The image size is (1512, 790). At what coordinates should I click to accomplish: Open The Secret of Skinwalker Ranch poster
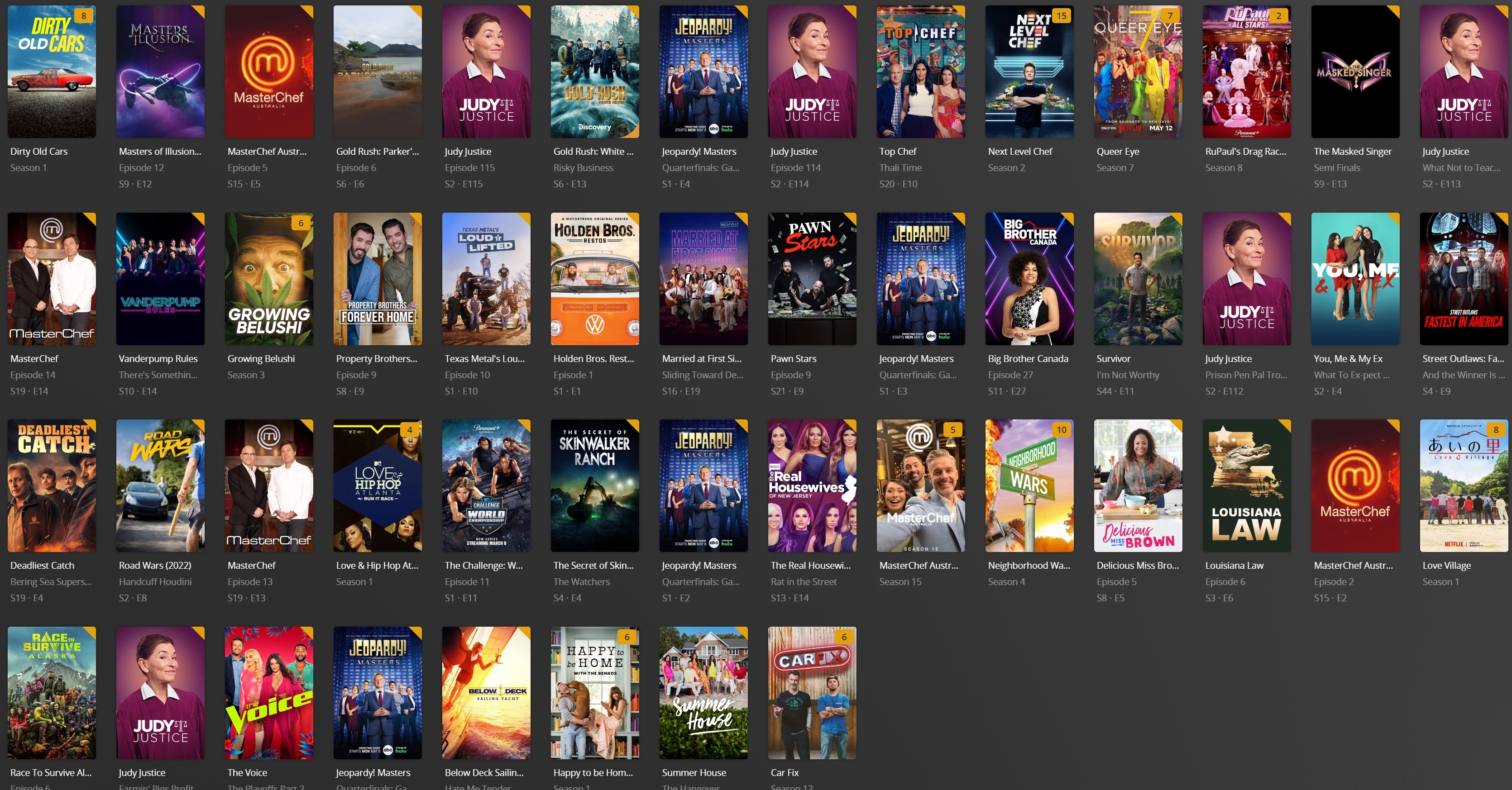coord(594,485)
